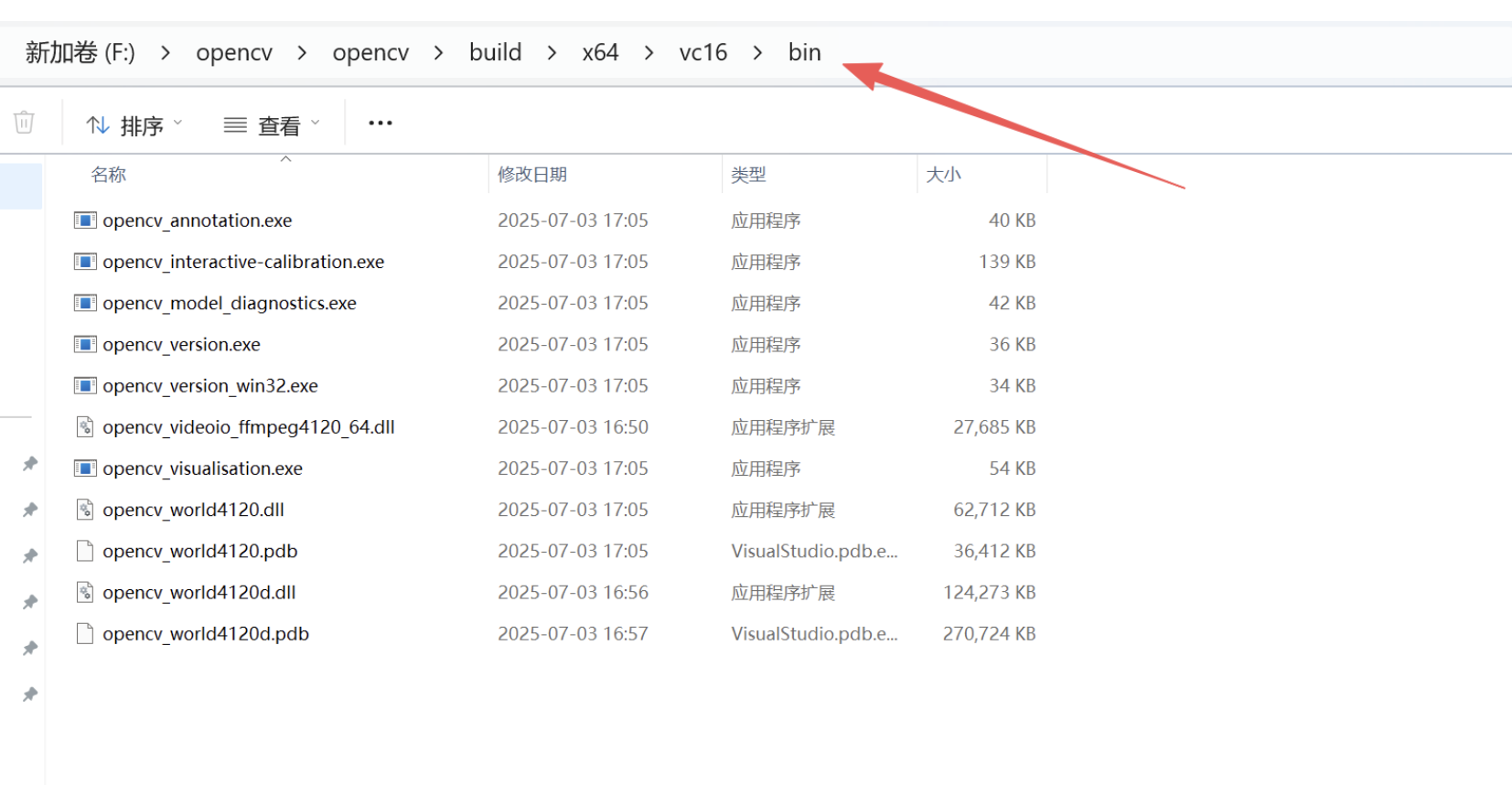Sort by the 名称 column header
The width and height of the screenshot is (1512, 785).
[x=109, y=175]
